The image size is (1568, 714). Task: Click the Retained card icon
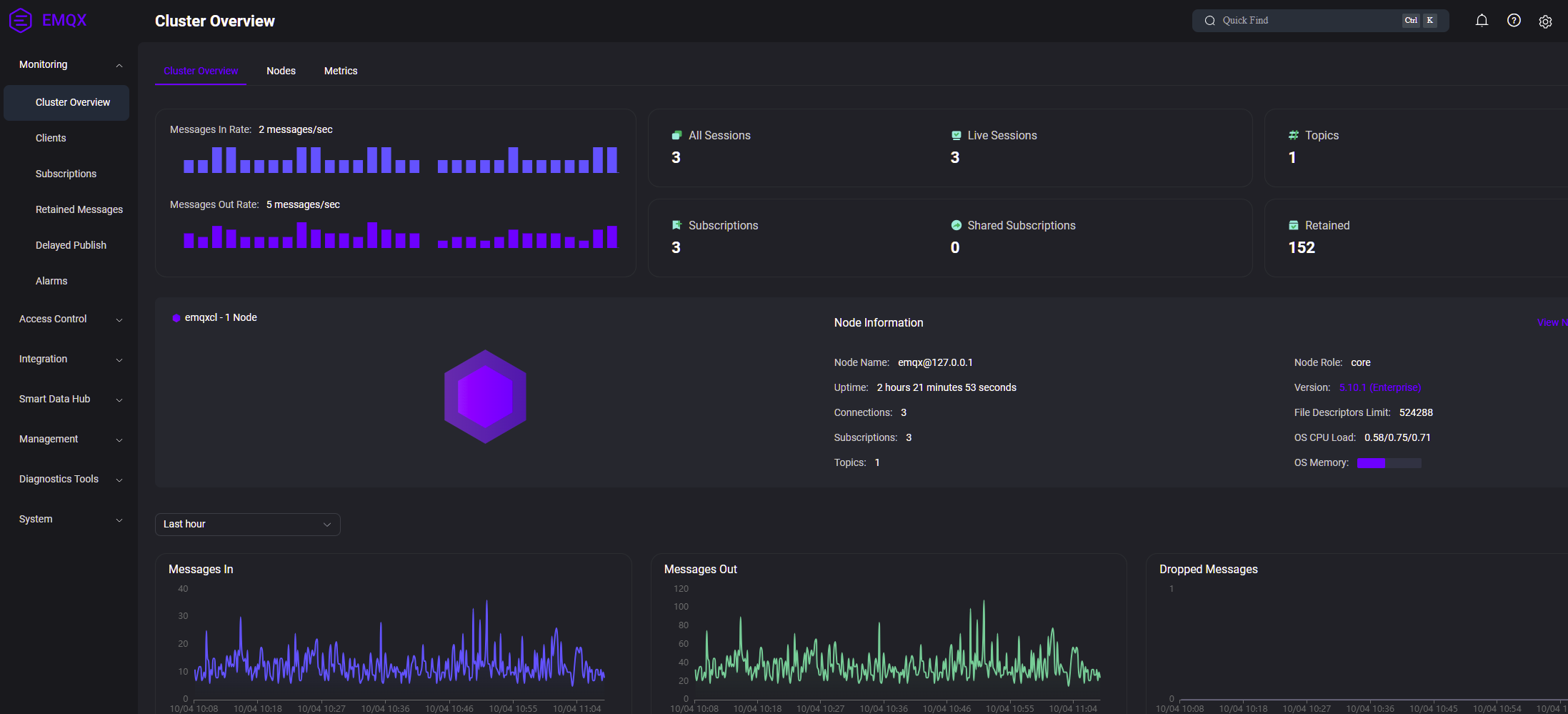coord(1293,226)
